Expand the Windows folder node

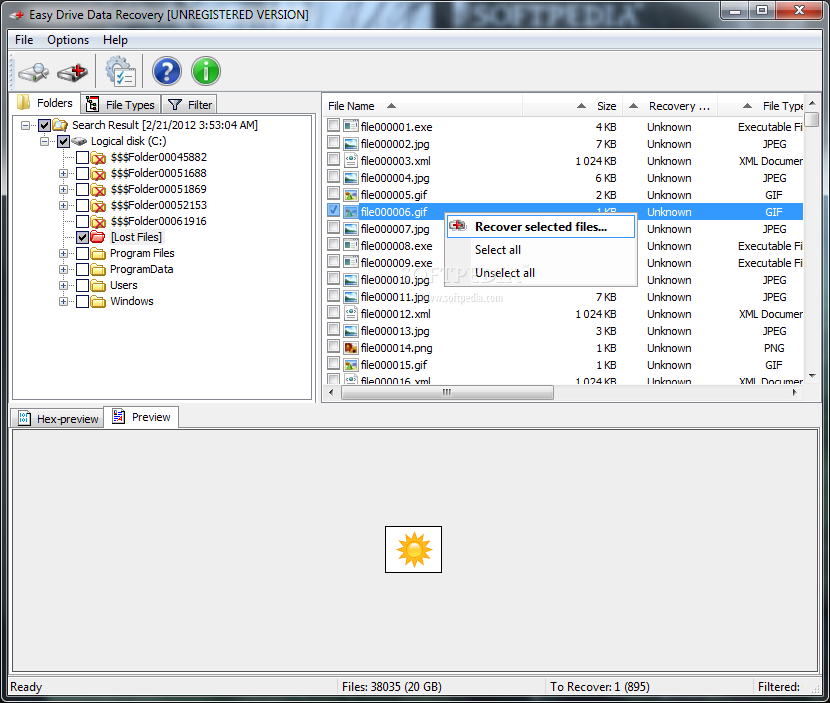[64, 301]
